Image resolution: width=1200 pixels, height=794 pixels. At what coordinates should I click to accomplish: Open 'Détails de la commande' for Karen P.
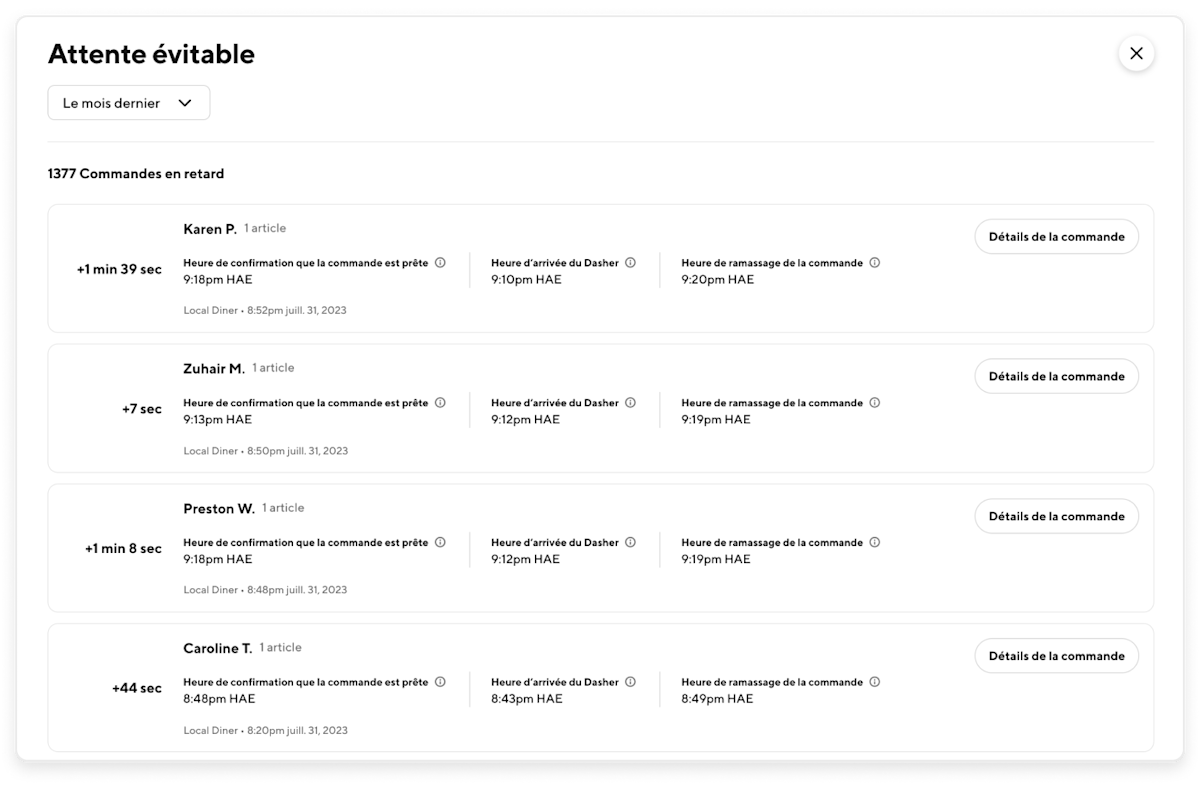coord(1056,237)
